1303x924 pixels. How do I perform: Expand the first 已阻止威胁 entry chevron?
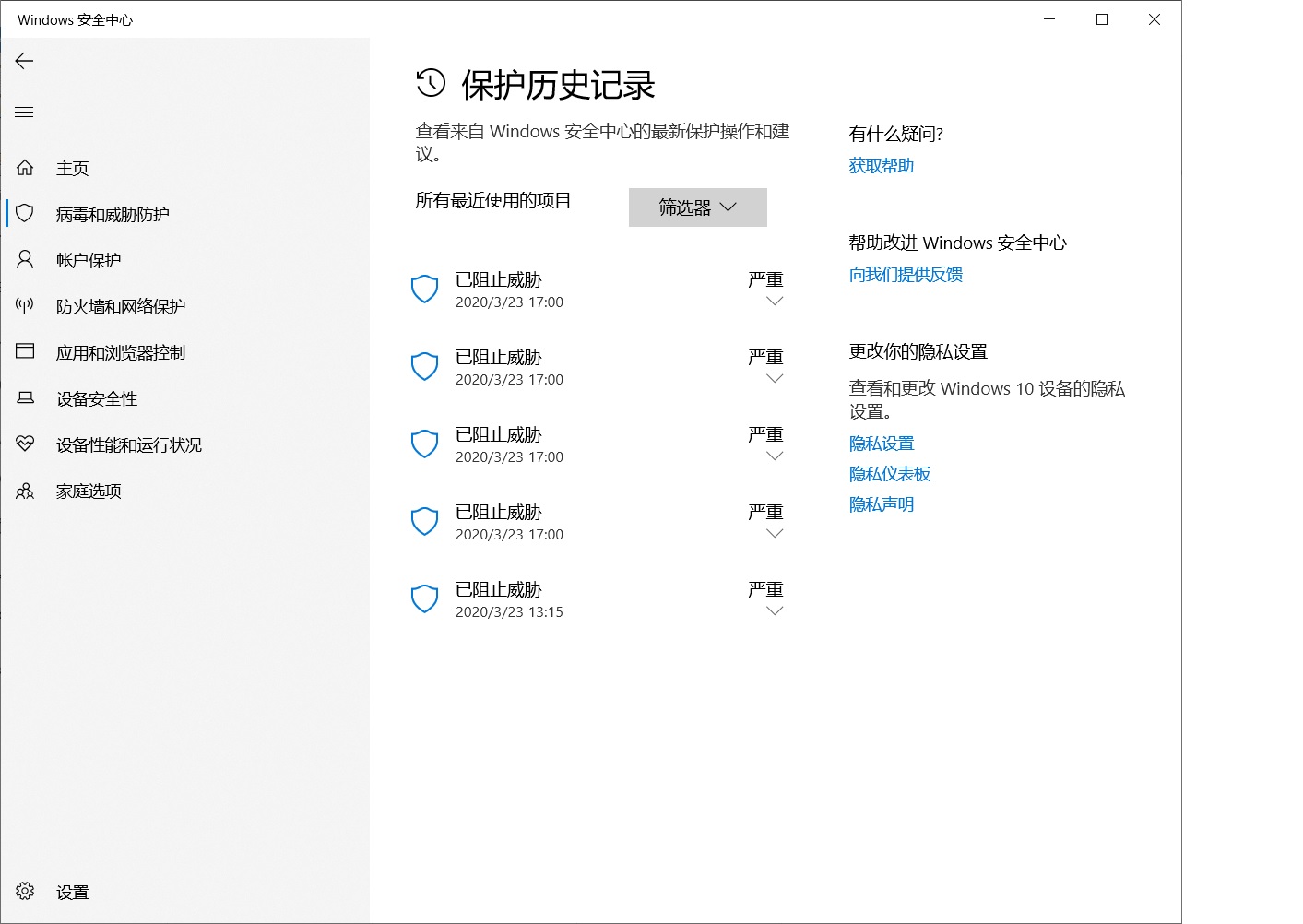pos(775,302)
